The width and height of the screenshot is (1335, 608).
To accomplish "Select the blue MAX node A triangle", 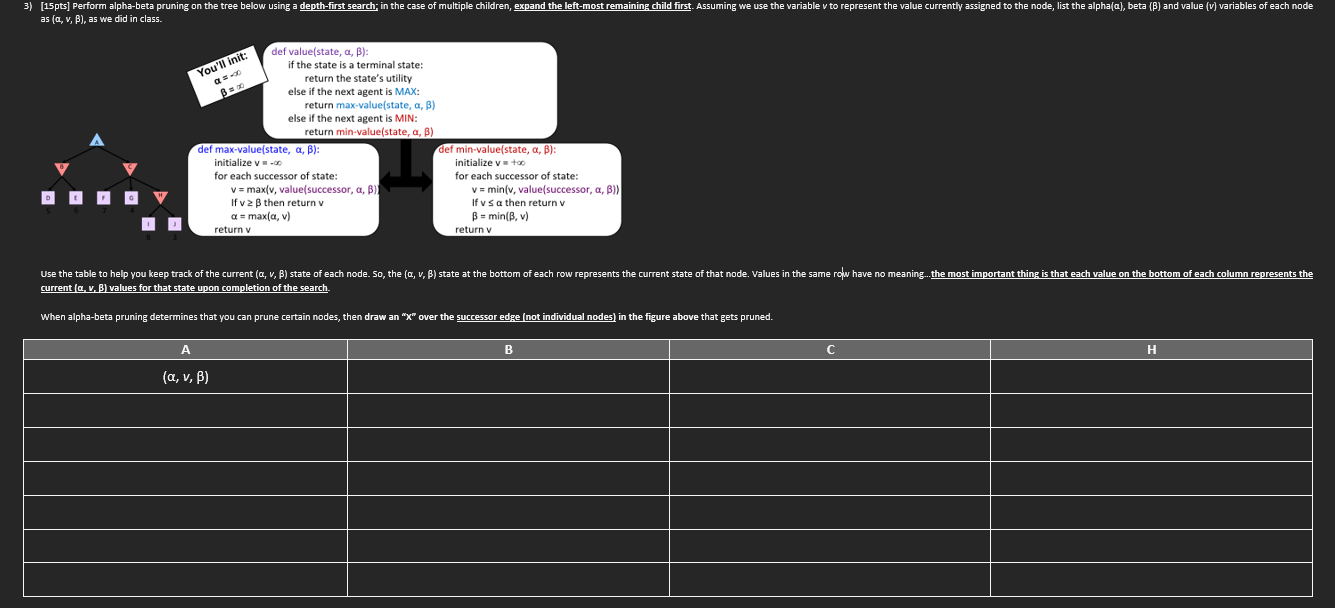I will pyautogui.click(x=97, y=140).
